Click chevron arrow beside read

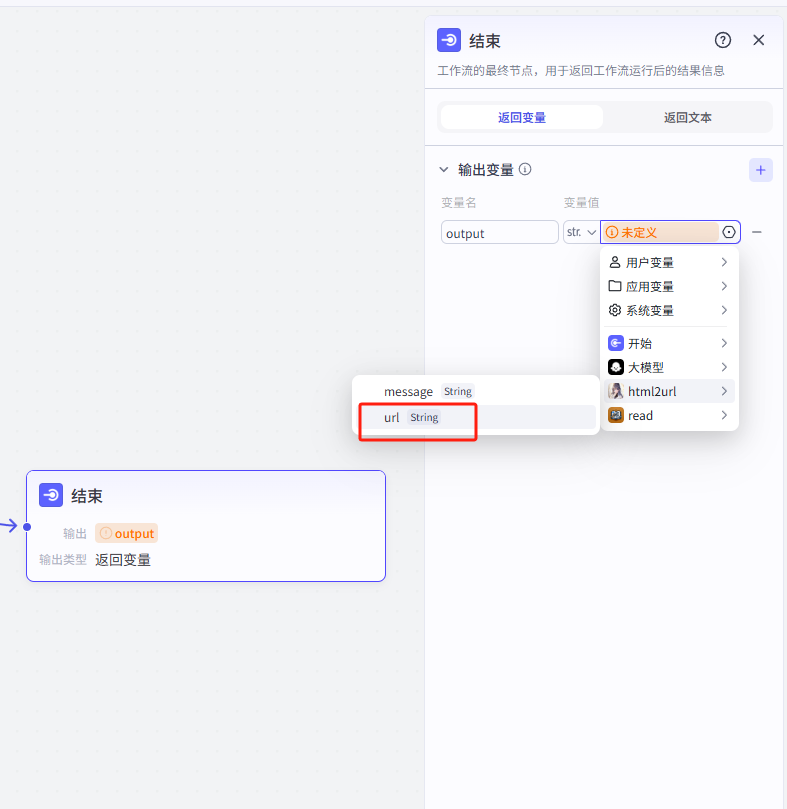click(x=724, y=415)
